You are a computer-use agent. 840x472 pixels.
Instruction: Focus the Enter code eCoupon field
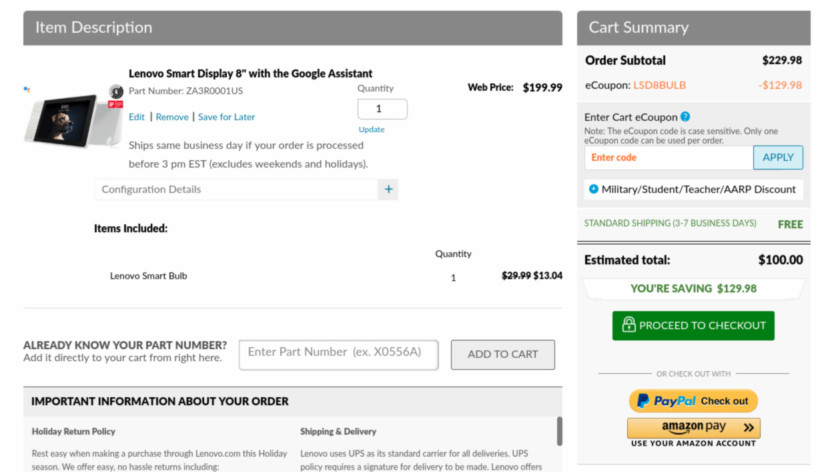(668, 157)
